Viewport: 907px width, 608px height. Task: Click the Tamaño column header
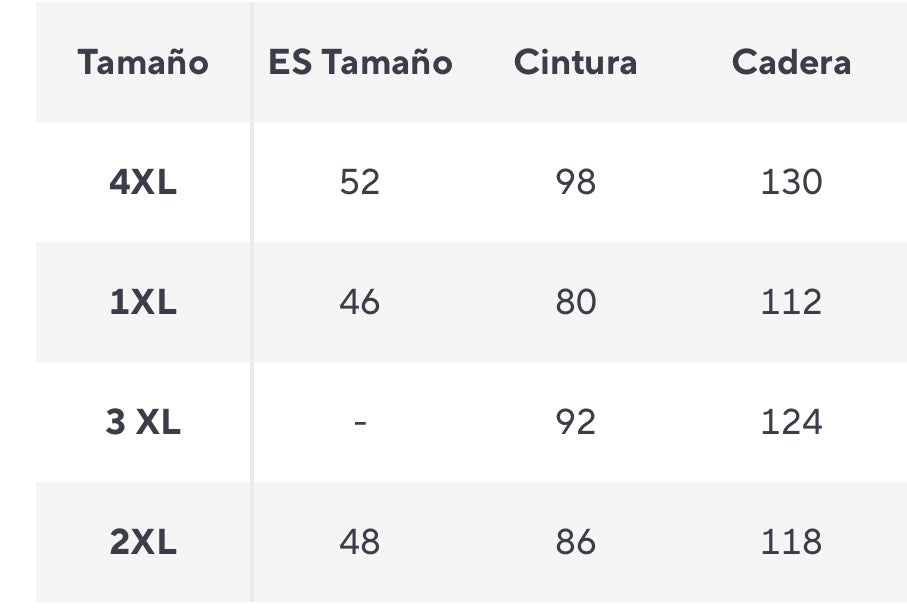[x=143, y=62]
